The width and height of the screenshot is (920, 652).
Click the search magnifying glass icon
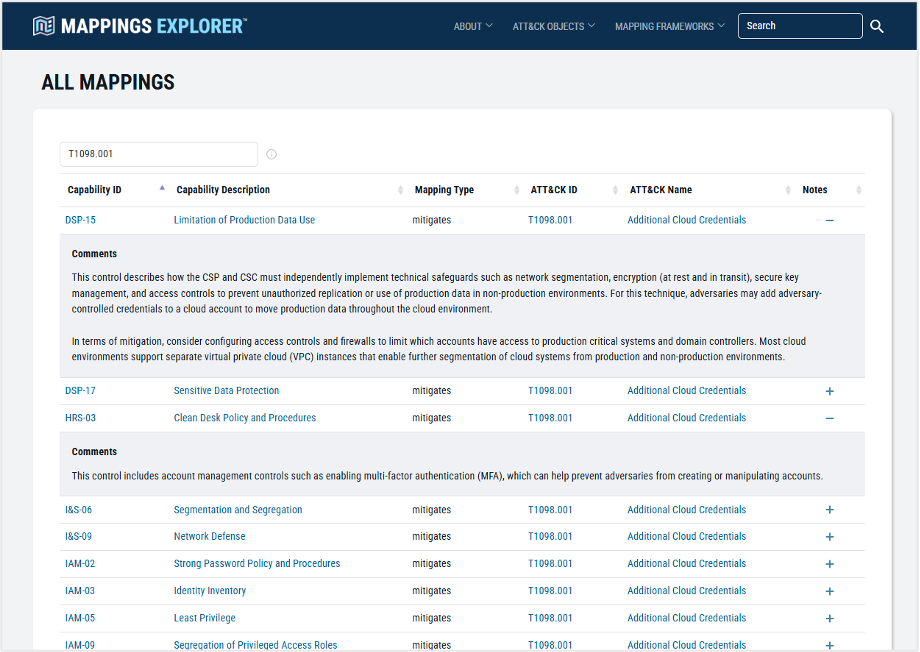877,26
